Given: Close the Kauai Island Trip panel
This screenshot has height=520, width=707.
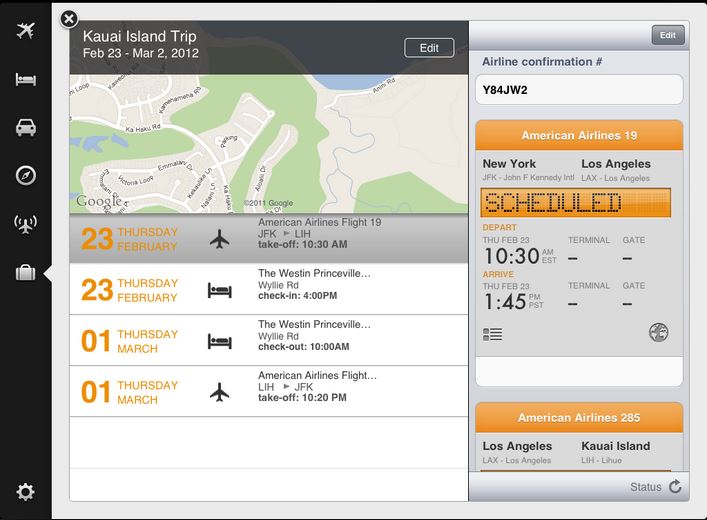Looking at the screenshot, I should click(69, 19).
